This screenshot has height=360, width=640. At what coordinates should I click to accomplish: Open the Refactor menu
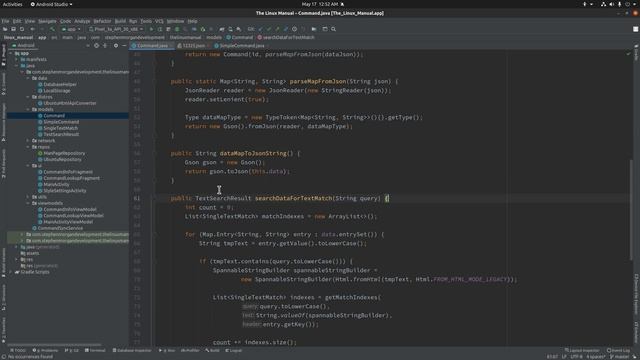[102, 21]
